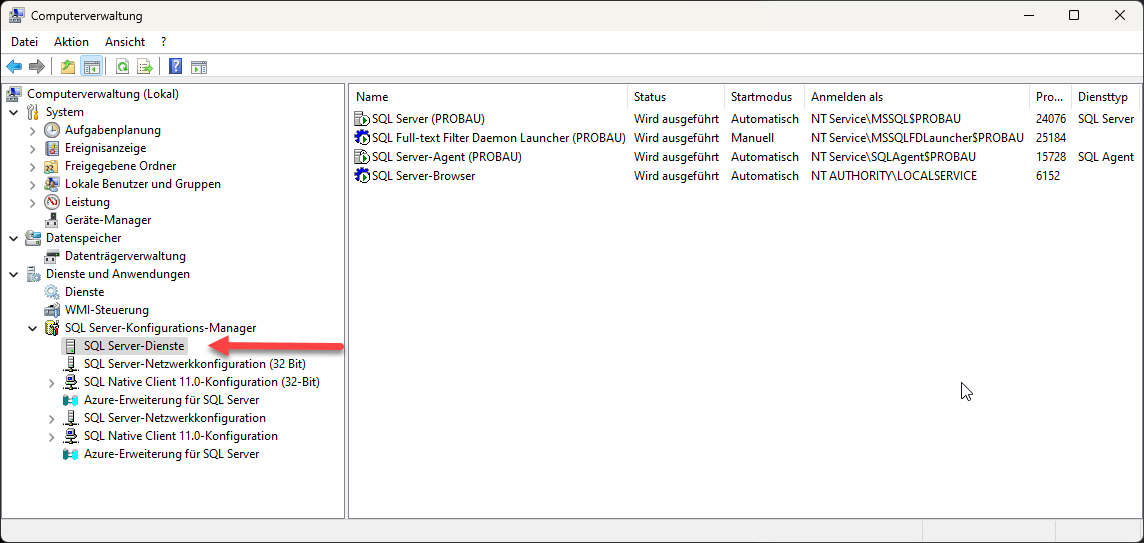Click the Geräte-Manager icon
This screenshot has width=1144, height=543.
pos(52,220)
